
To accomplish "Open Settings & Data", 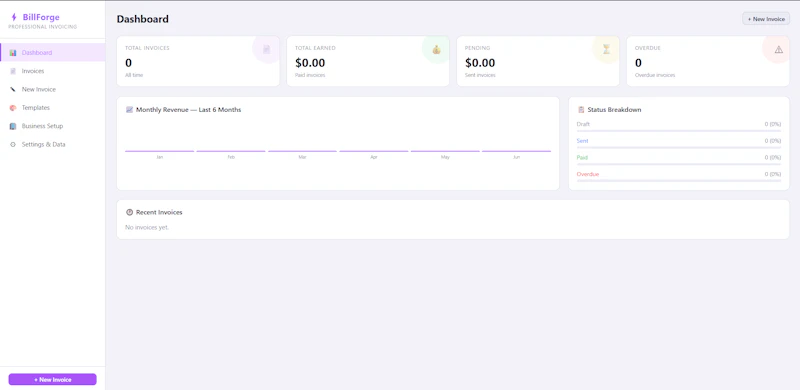I will (x=53, y=144).
